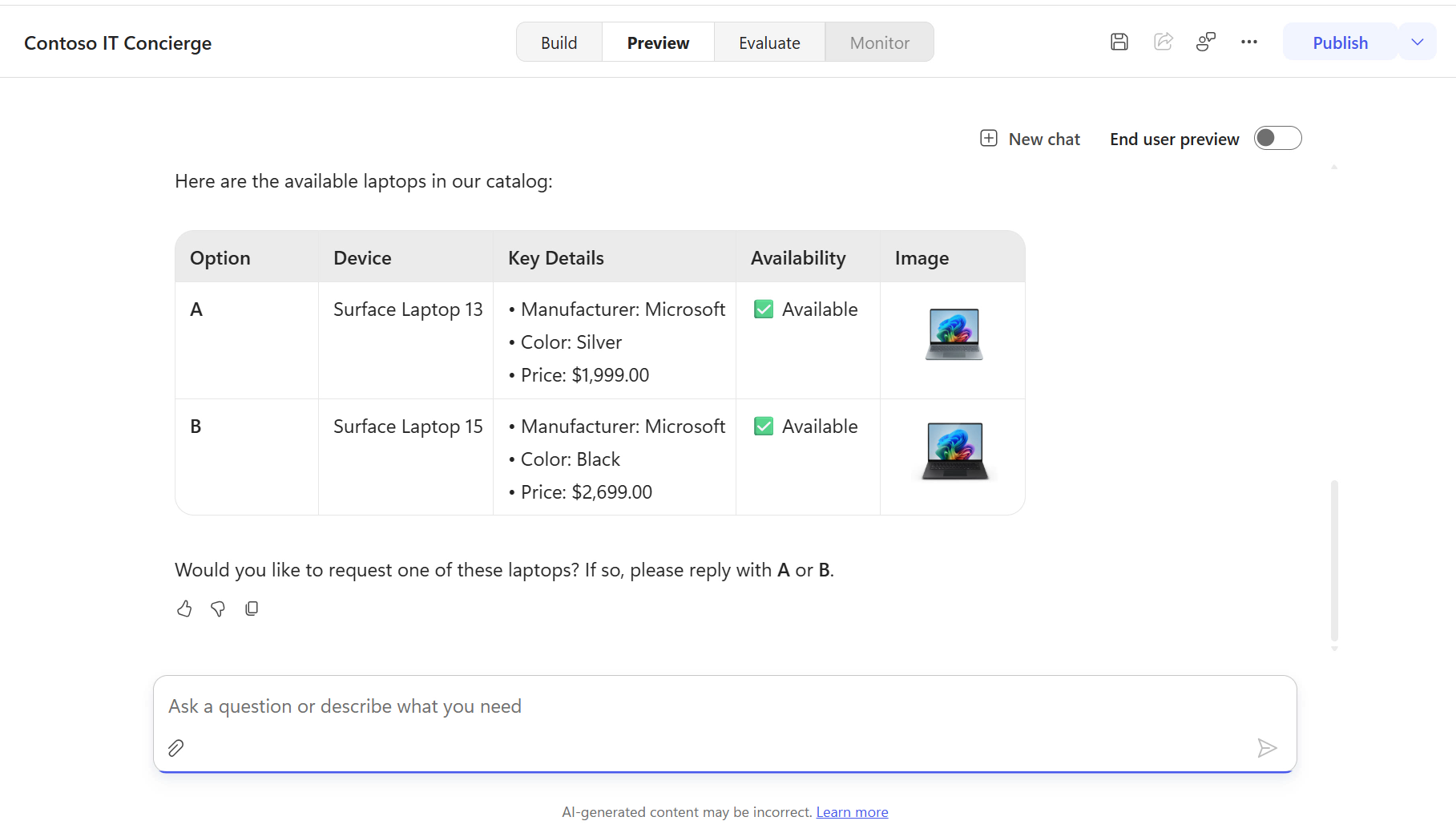Click the Color: Silver detail
Image resolution: width=1456 pixels, height=829 pixels.
point(571,342)
